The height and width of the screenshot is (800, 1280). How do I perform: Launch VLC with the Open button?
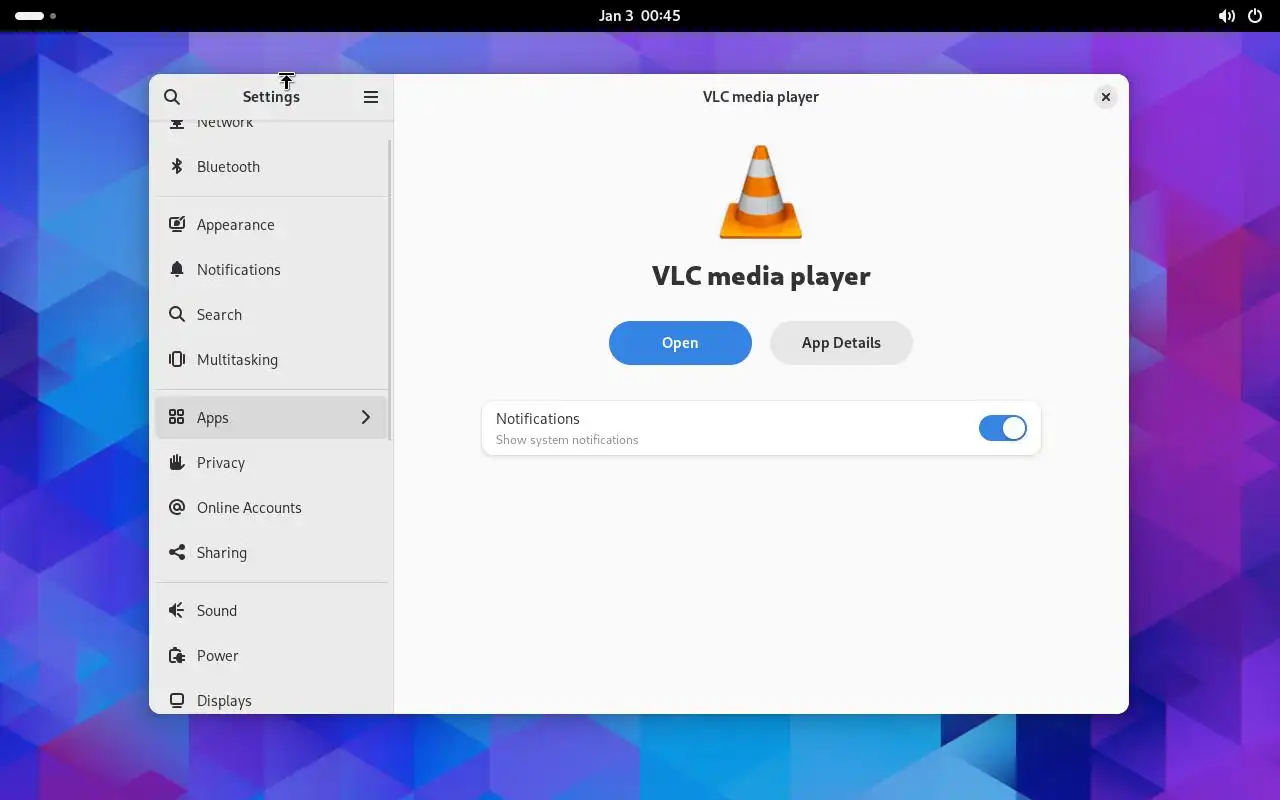680,343
